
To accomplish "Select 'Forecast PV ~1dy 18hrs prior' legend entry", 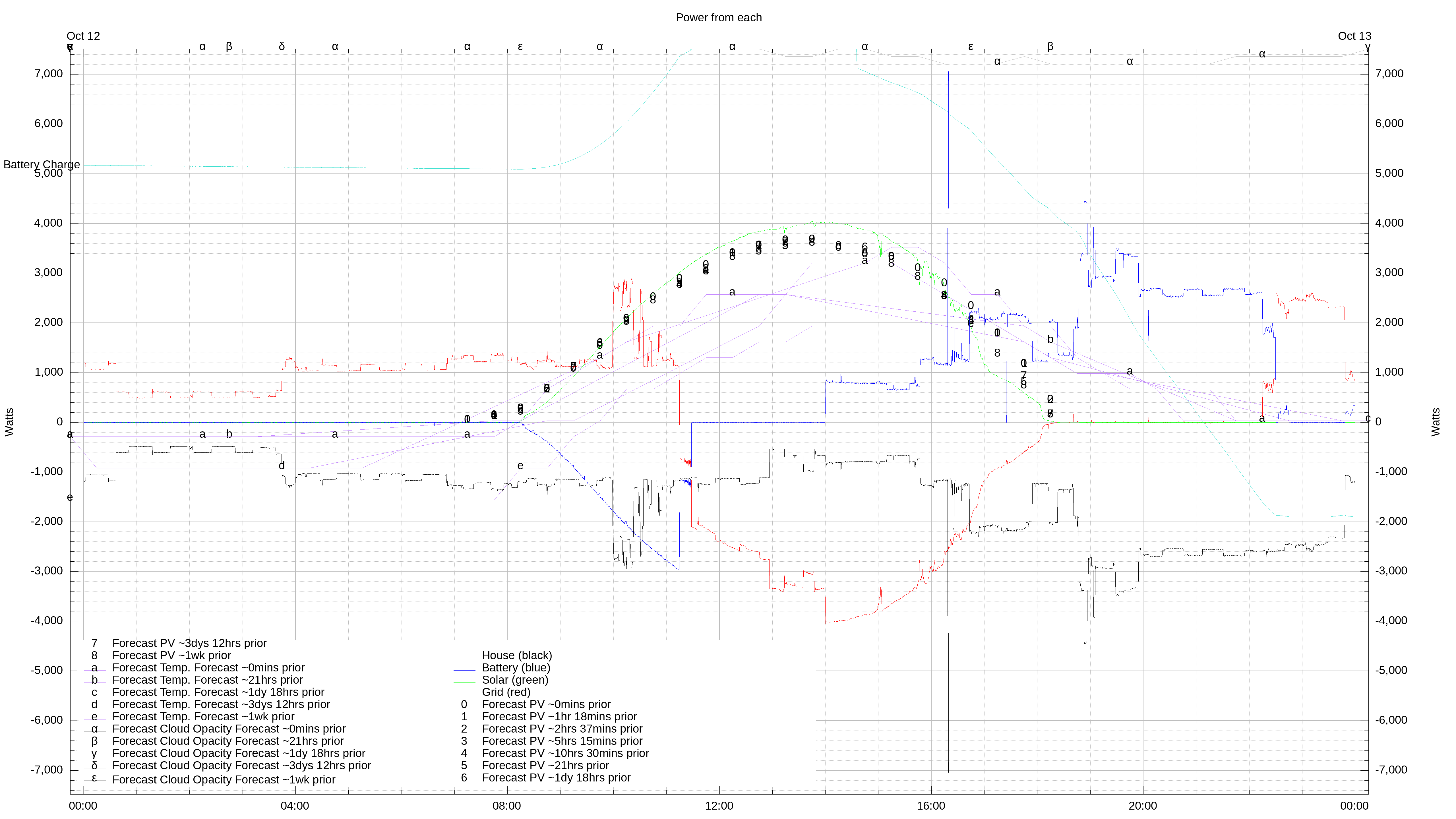I will point(556,778).
